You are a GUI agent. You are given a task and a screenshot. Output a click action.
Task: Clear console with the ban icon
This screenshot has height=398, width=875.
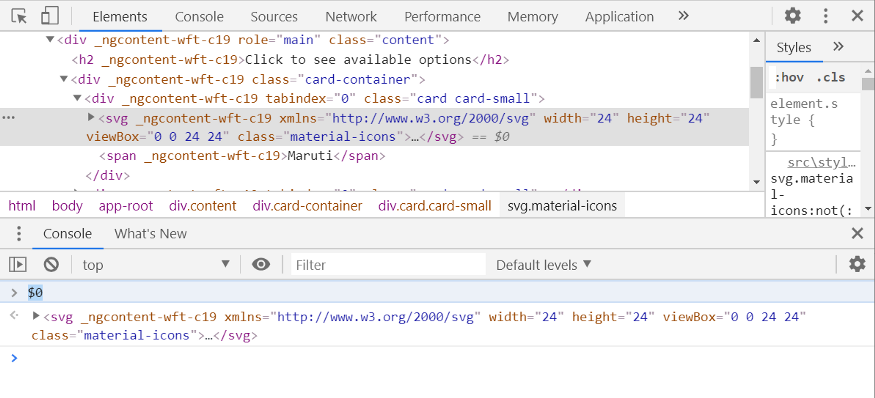point(51,265)
